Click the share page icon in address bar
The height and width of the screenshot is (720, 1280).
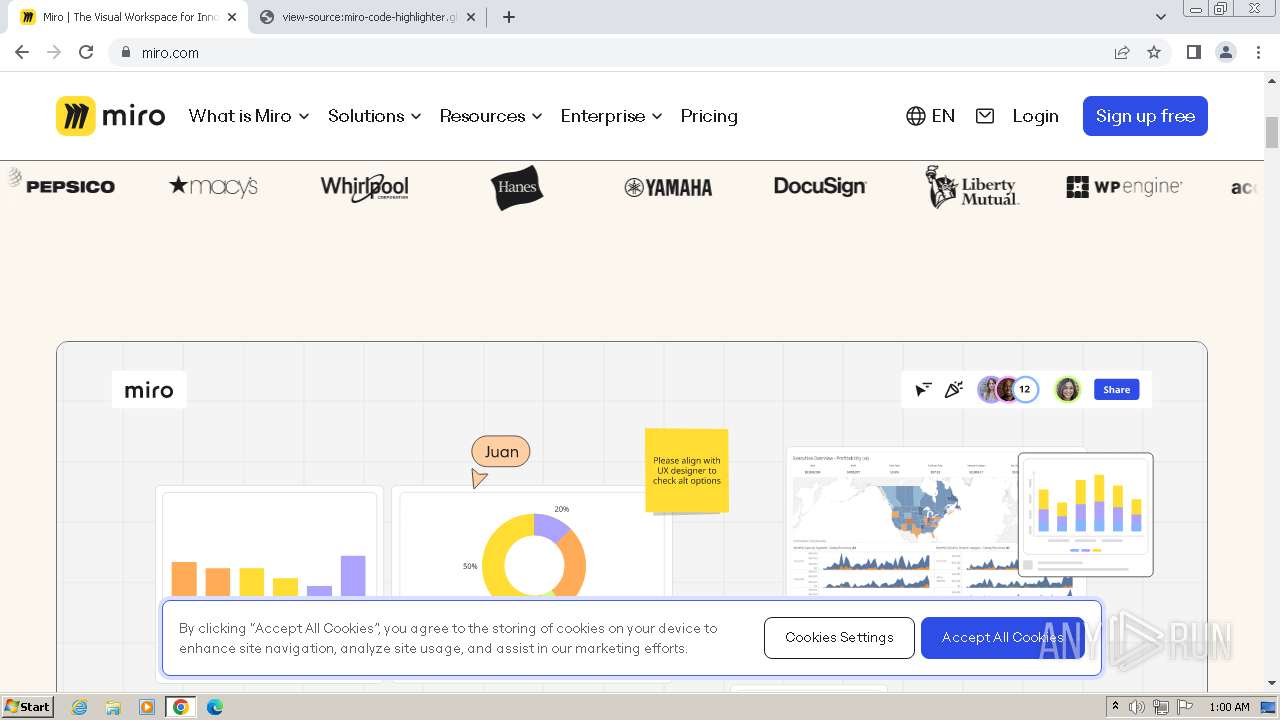tap(1122, 52)
